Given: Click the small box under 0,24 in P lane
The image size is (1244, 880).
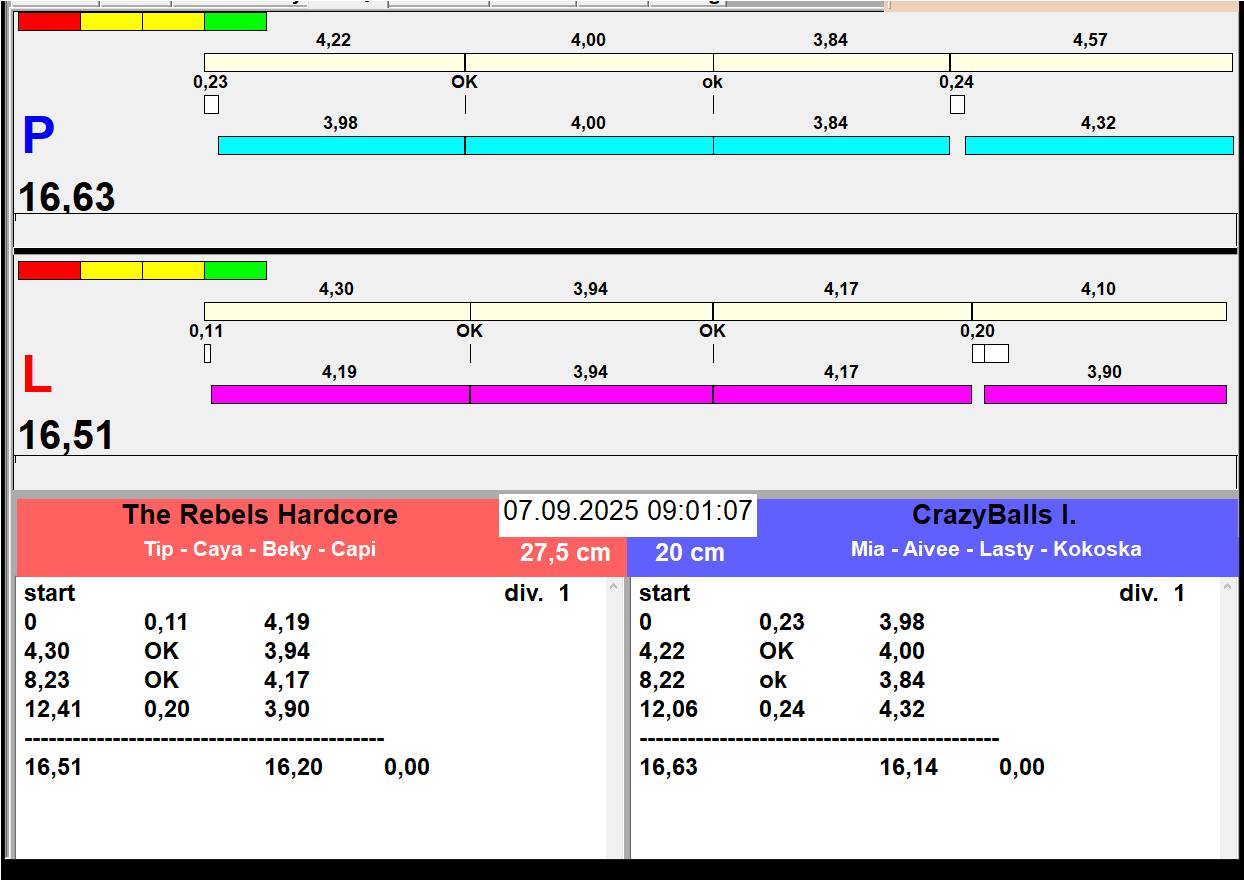Looking at the screenshot, I should [x=957, y=104].
